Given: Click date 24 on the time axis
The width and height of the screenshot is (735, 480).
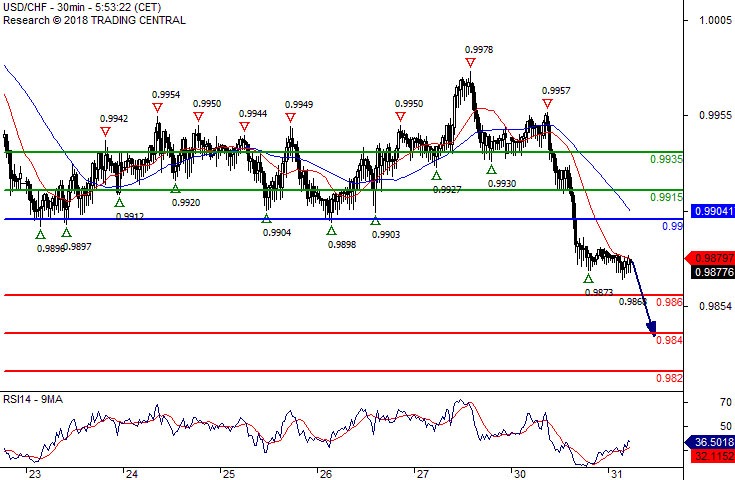Looking at the screenshot, I should [x=132, y=474].
